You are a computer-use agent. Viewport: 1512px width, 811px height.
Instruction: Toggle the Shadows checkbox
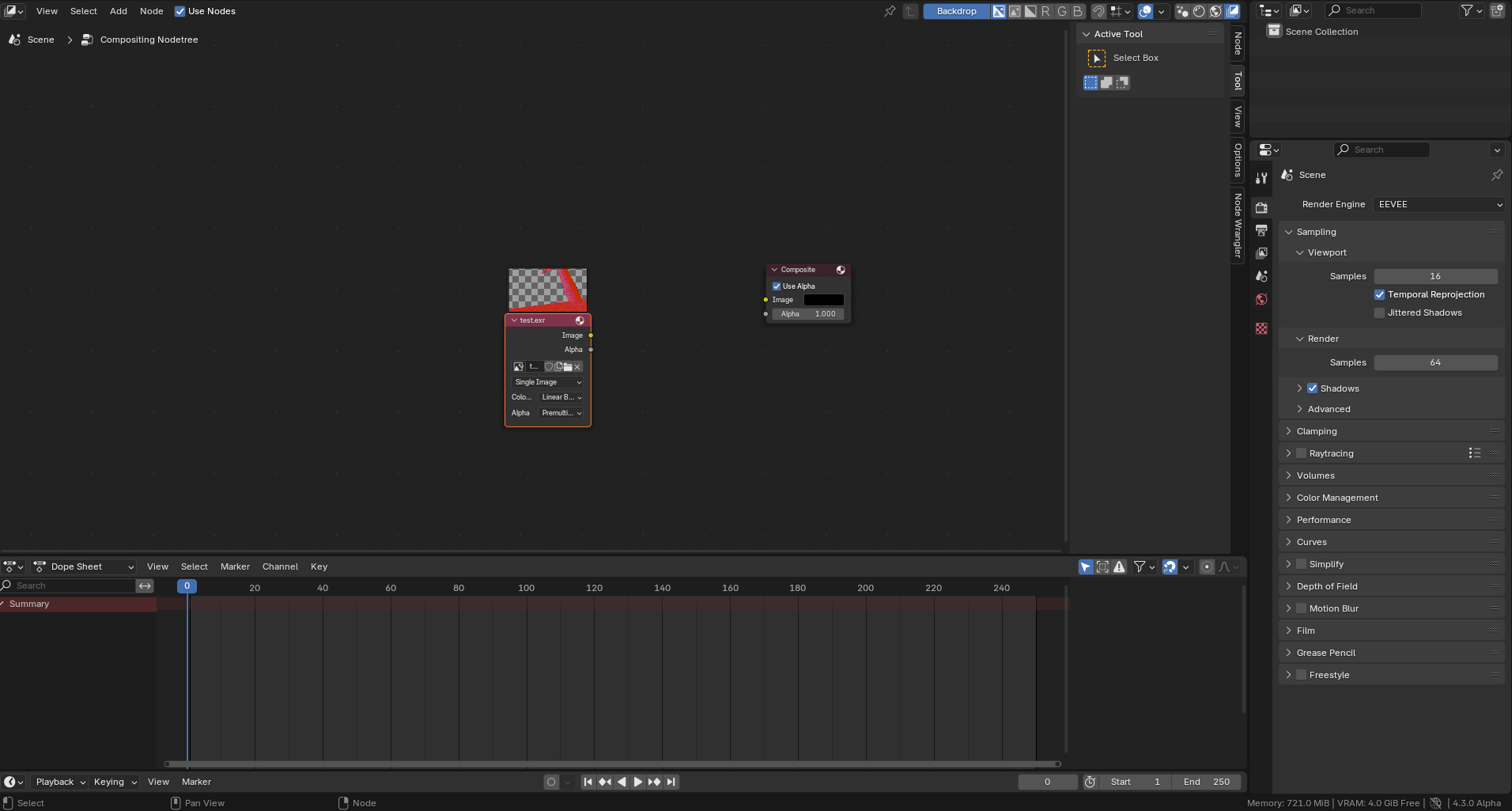click(x=1313, y=388)
